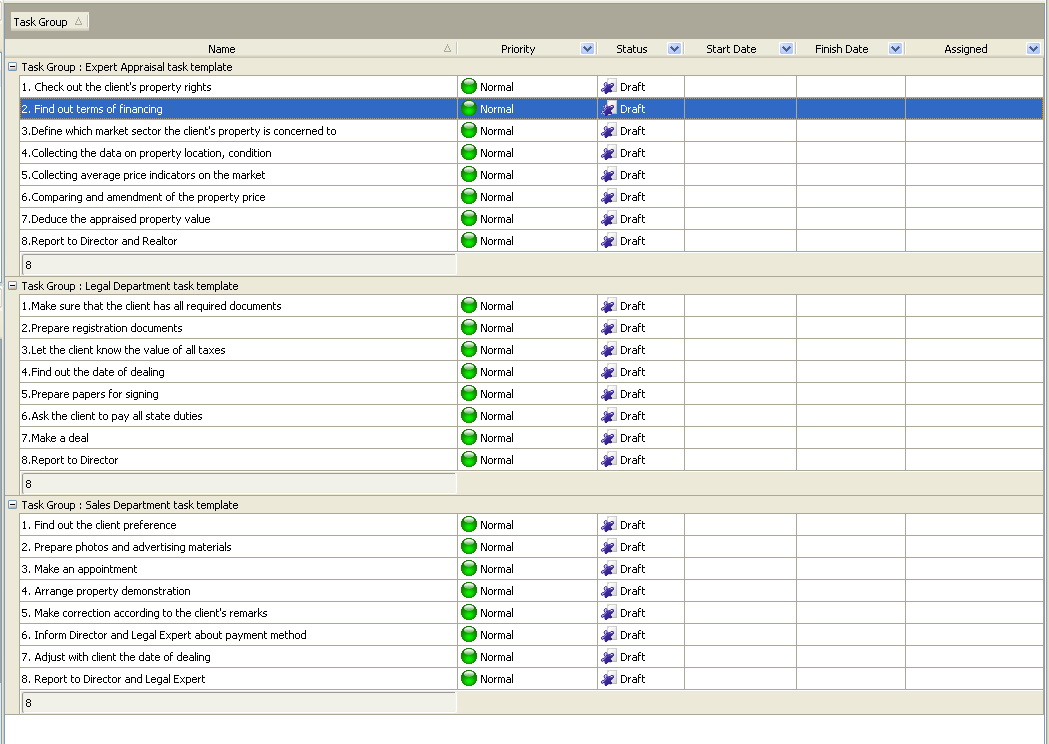Open the Priority column filter dropdown
1049x744 pixels.
pos(586,49)
